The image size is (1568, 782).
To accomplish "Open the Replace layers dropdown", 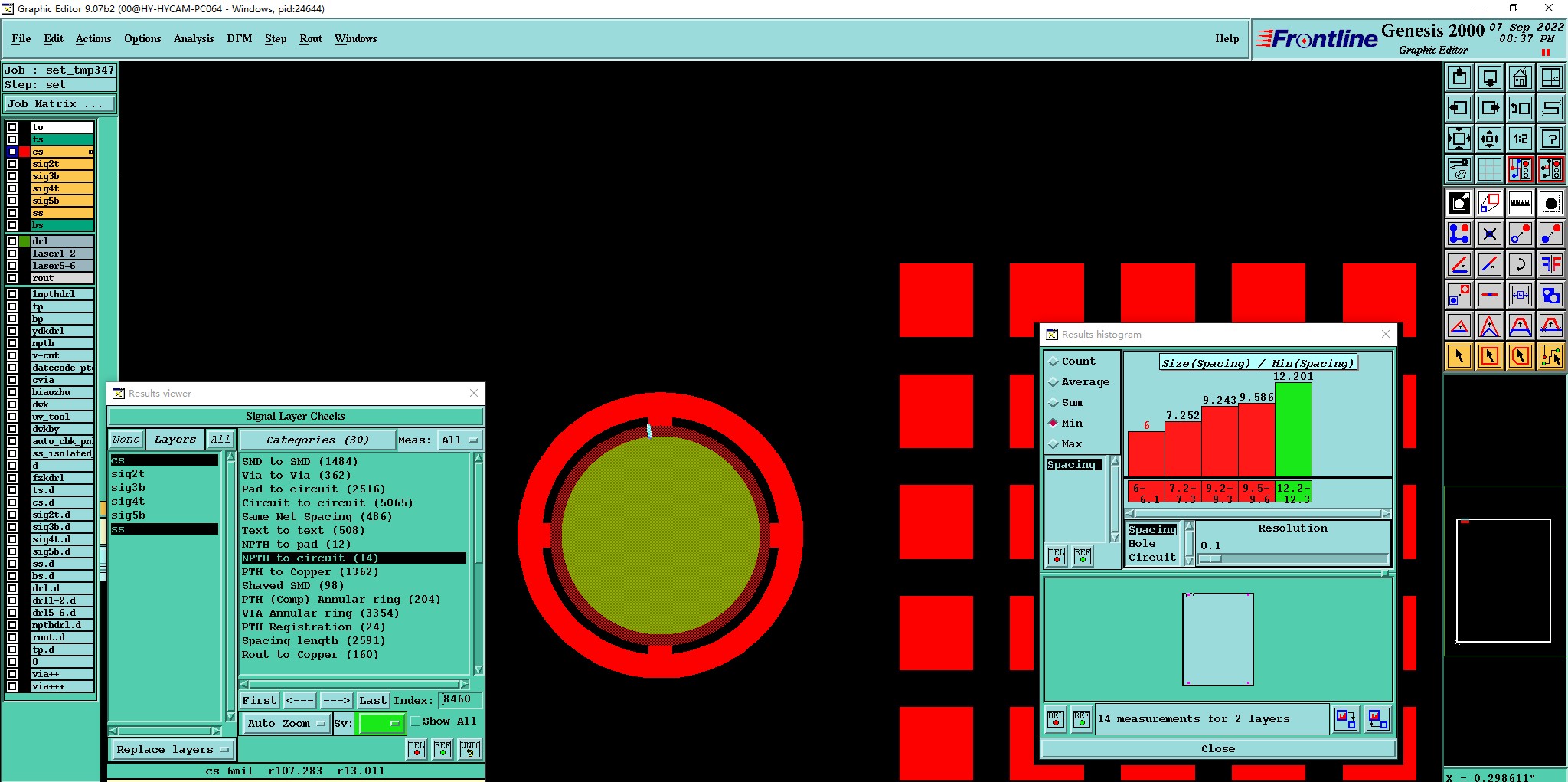I will coord(171,750).
